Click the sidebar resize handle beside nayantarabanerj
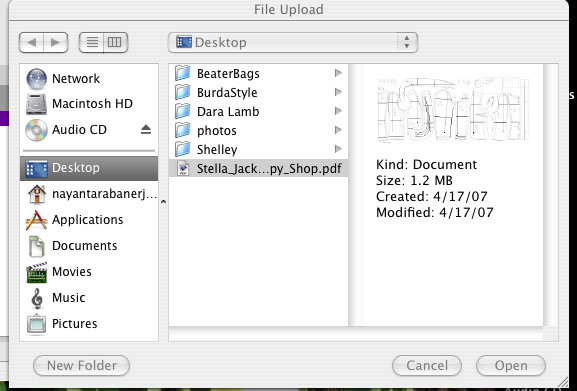Screen dimensions: 577x391 [x=163, y=202]
